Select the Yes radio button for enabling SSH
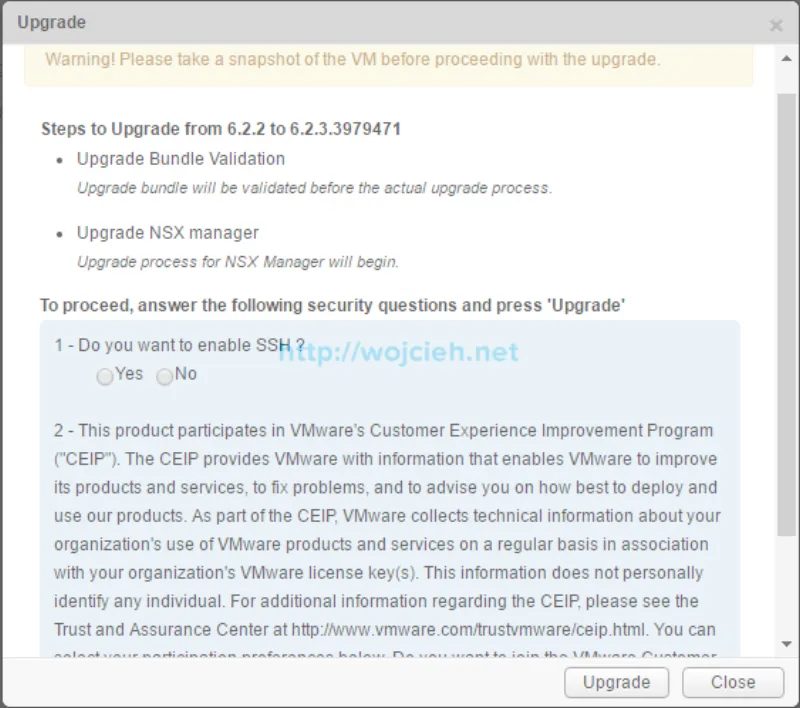The image size is (800, 708). tap(105, 377)
